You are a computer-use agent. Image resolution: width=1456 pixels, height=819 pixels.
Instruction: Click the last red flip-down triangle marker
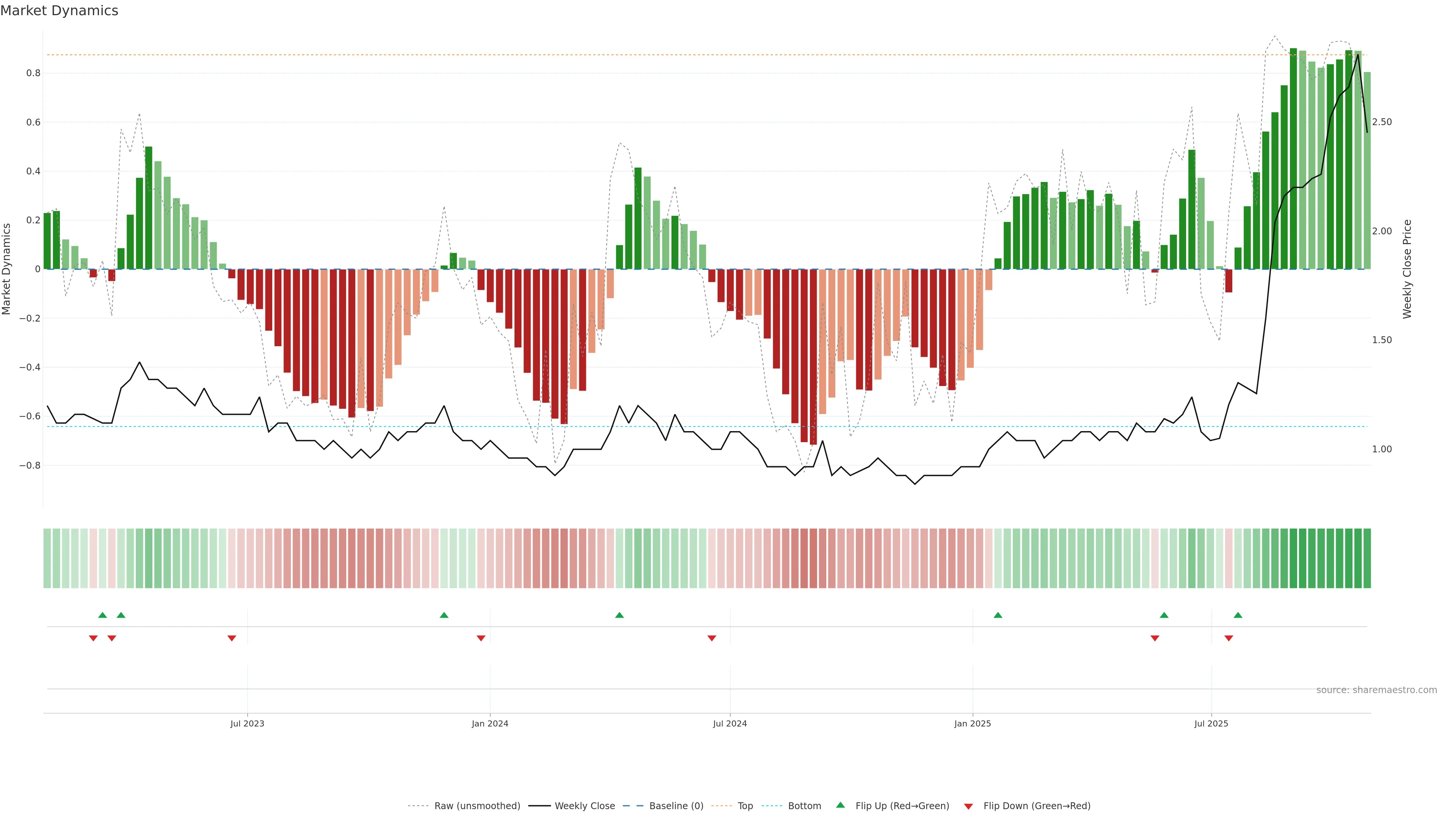[1228, 638]
